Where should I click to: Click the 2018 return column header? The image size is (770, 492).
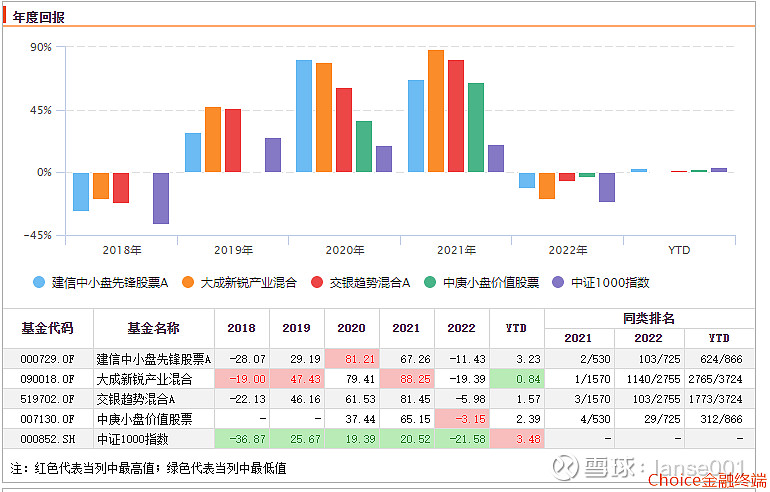241,328
